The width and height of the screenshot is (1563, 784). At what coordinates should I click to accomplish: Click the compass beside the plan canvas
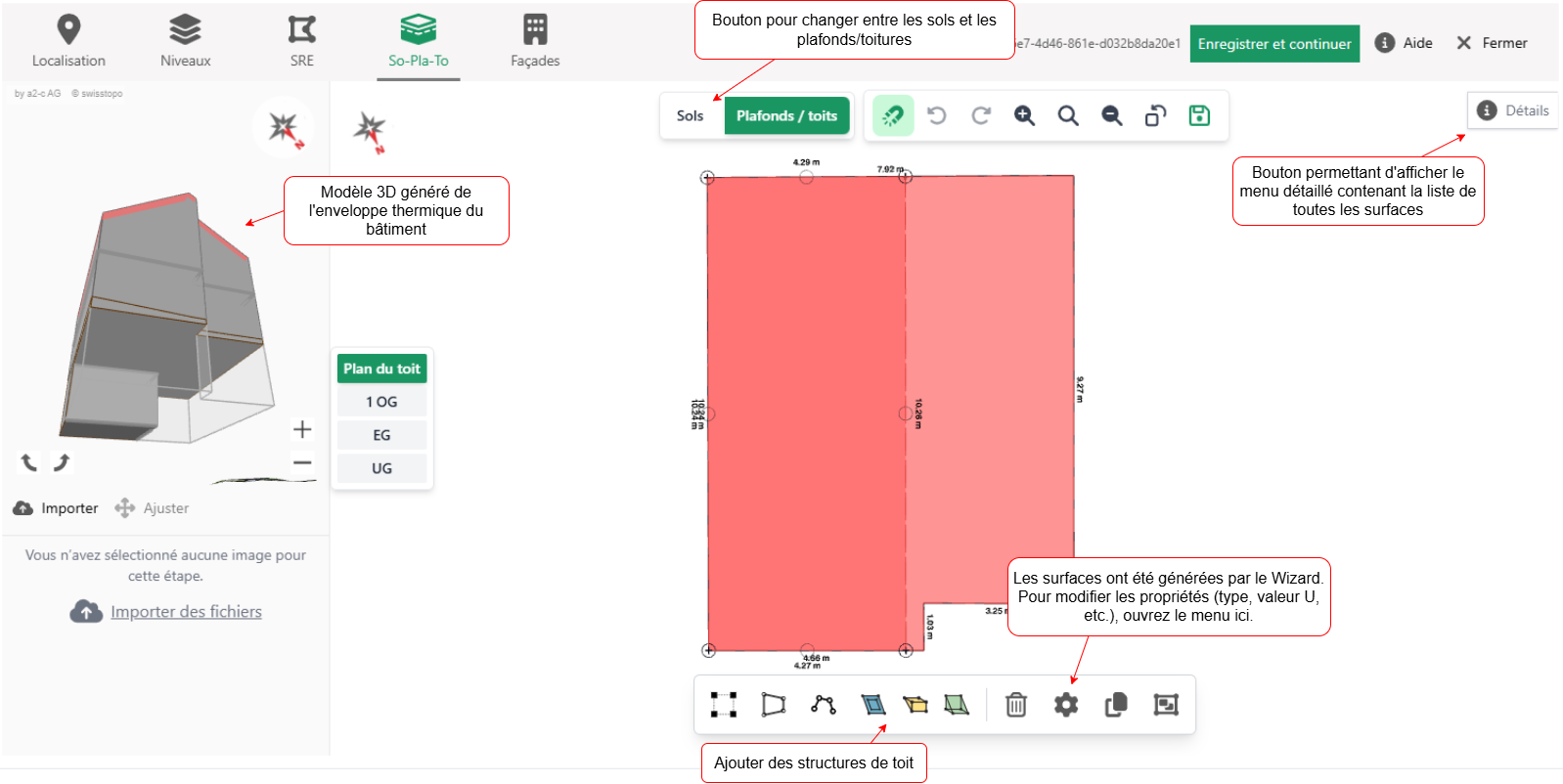(371, 132)
